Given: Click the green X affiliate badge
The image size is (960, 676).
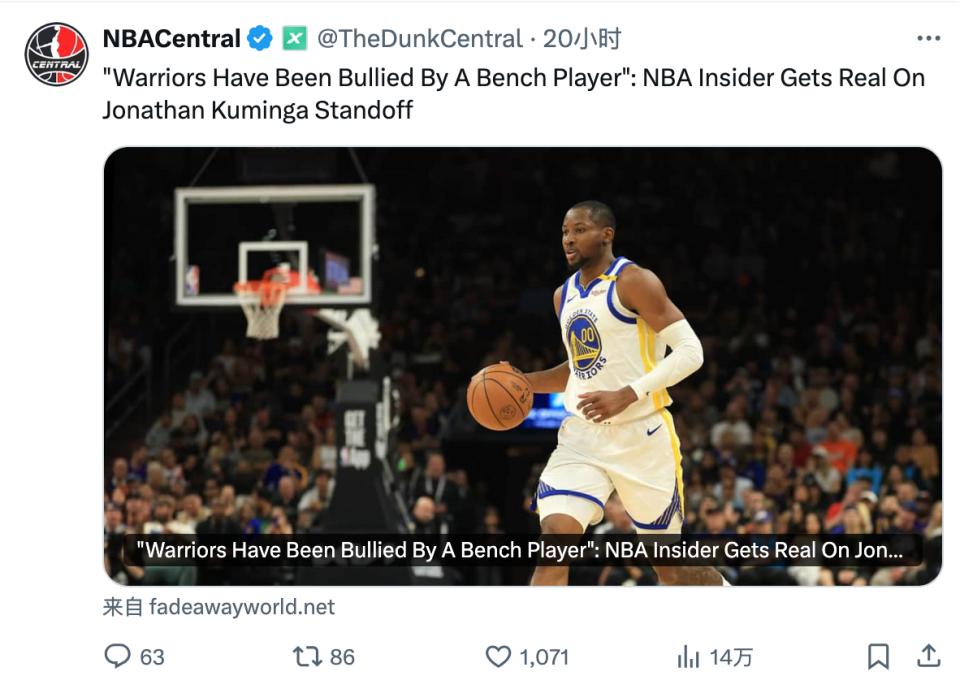Looking at the screenshot, I should click(x=293, y=39).
